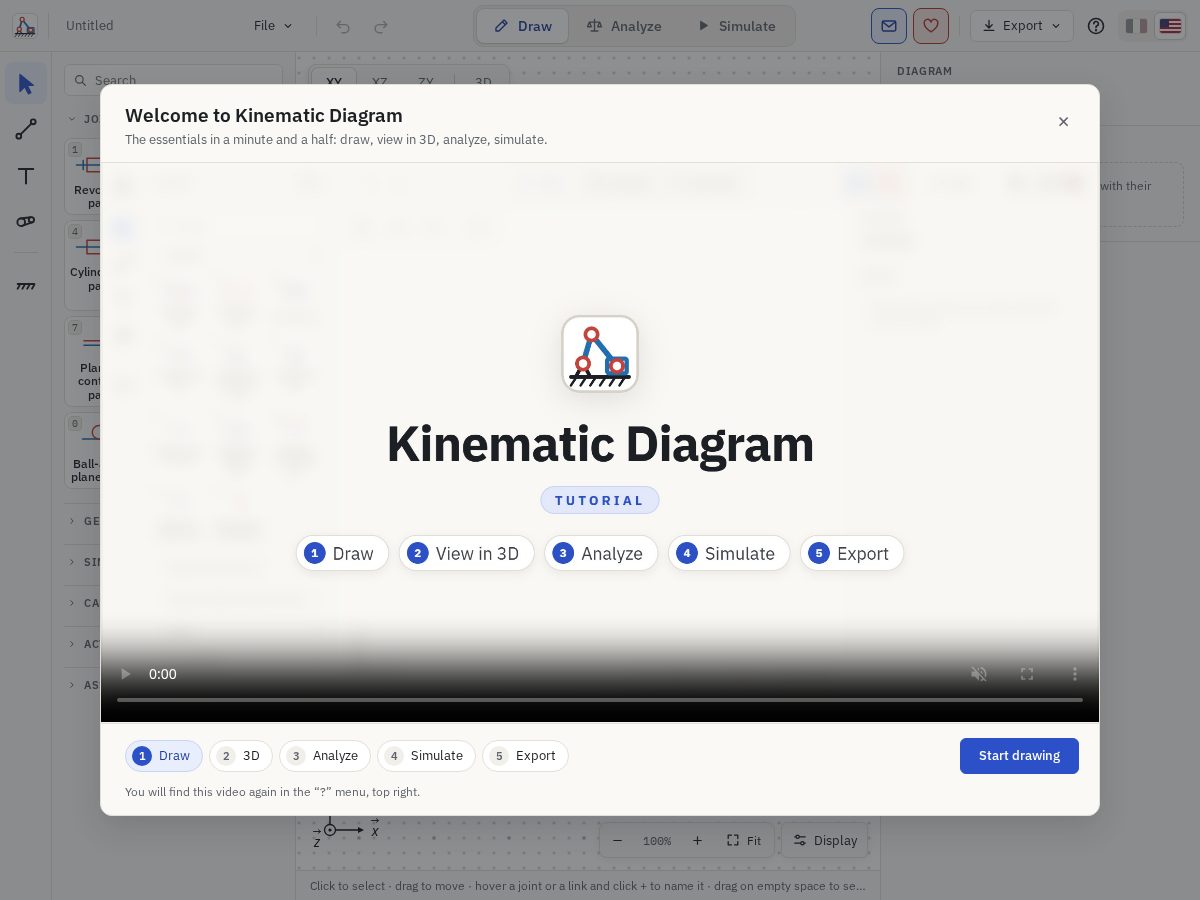The height and width of the screenshot is (900, 1200).
Task: Zoom out with the minus button
Action: [617, 841]
